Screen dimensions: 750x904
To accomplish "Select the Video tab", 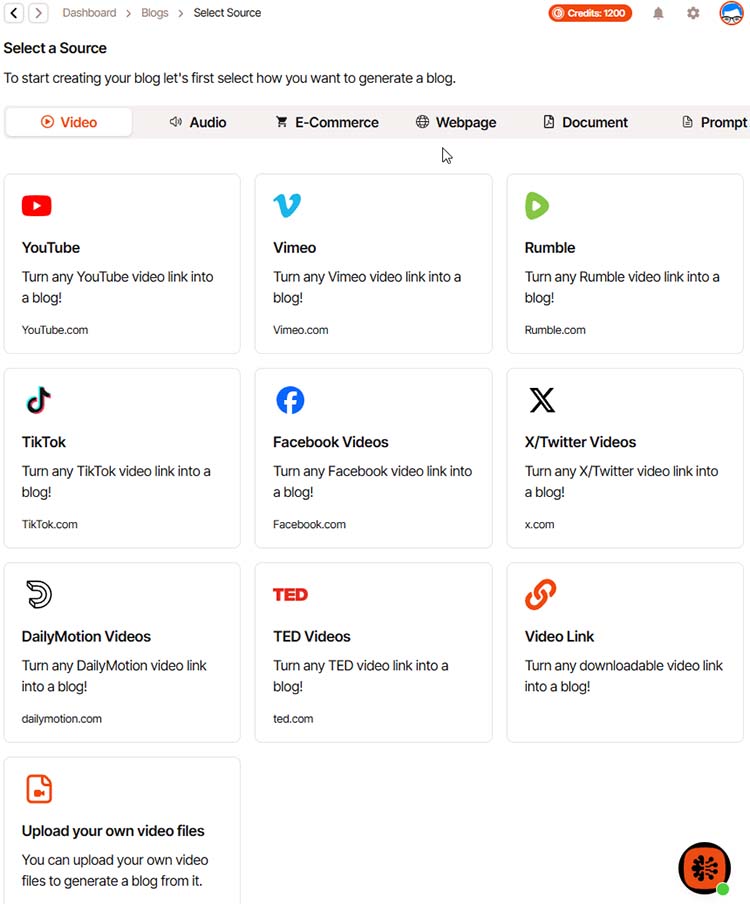I will coord(69,122).
